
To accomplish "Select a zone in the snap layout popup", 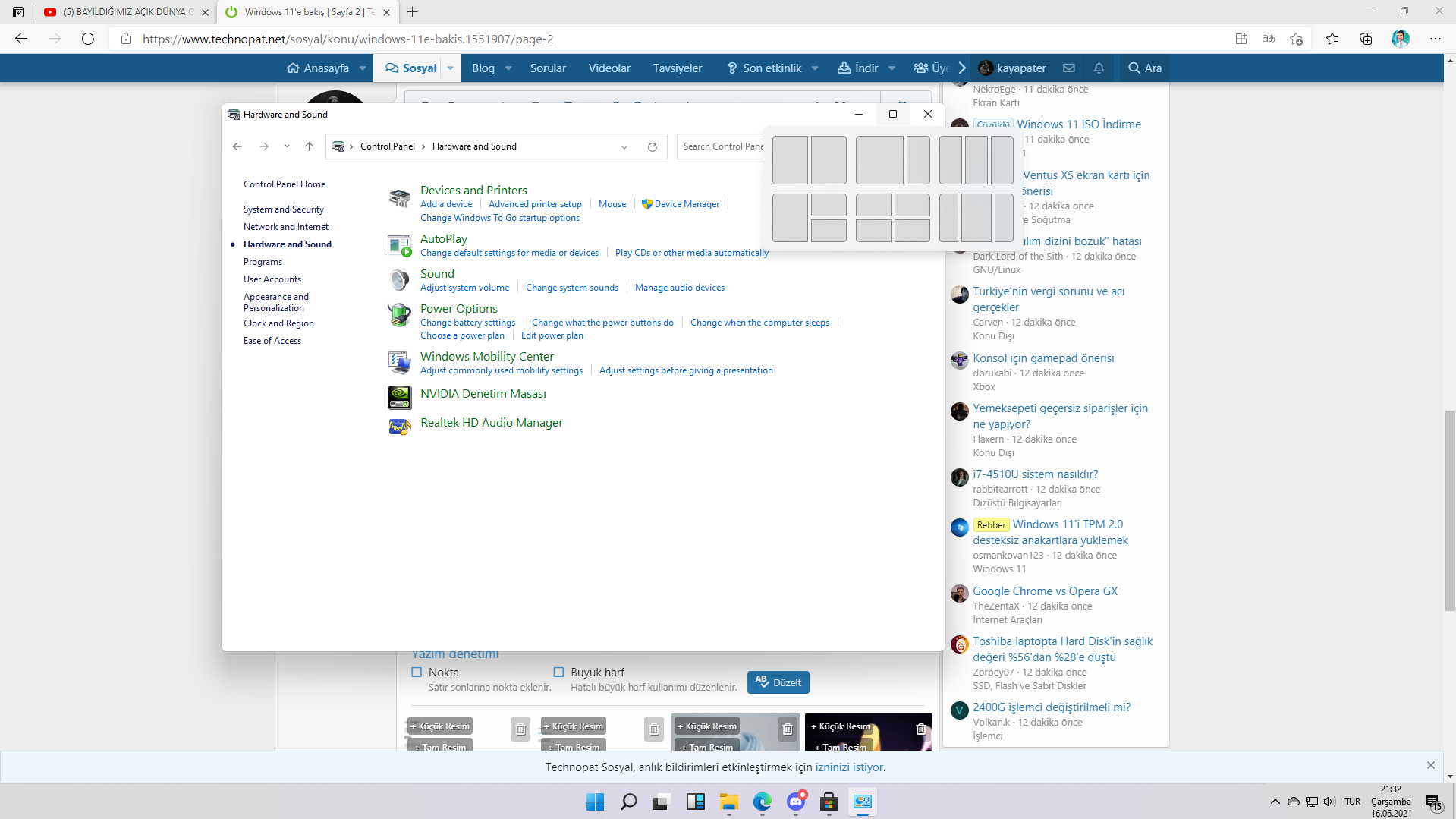I will coord(790,160).
